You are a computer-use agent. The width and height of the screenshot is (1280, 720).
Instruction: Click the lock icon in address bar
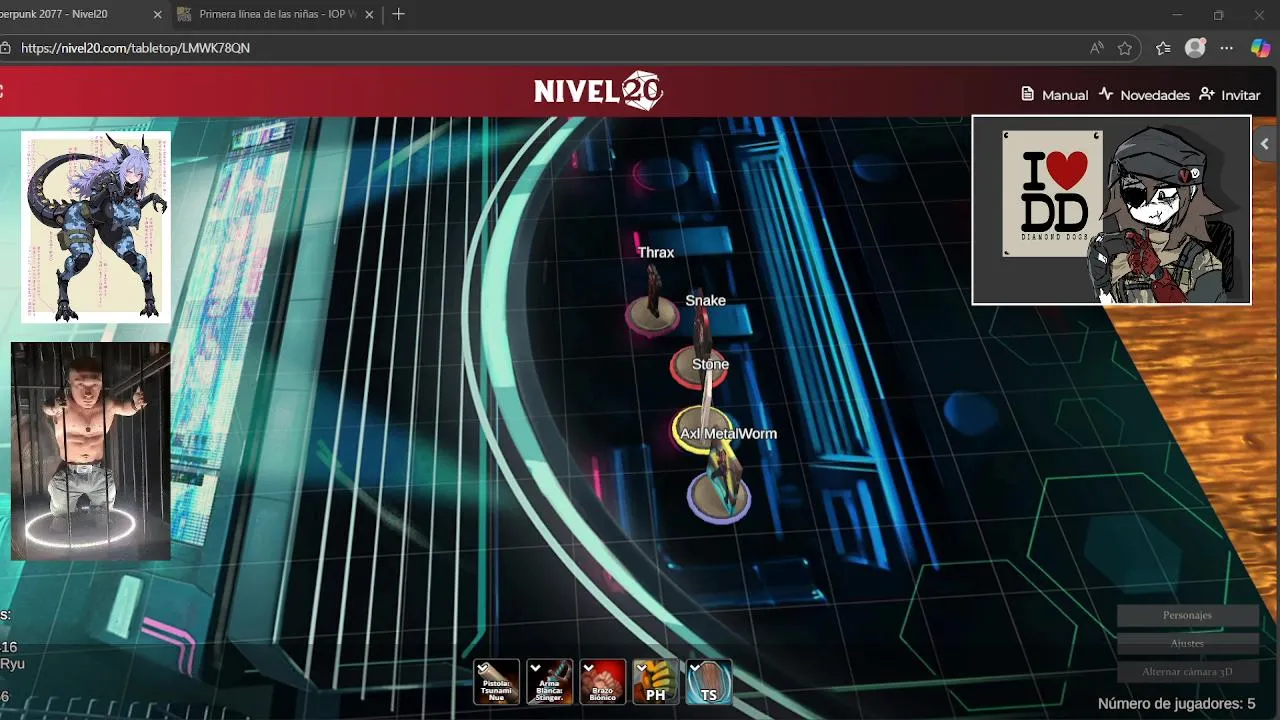[x=5, y=48]
